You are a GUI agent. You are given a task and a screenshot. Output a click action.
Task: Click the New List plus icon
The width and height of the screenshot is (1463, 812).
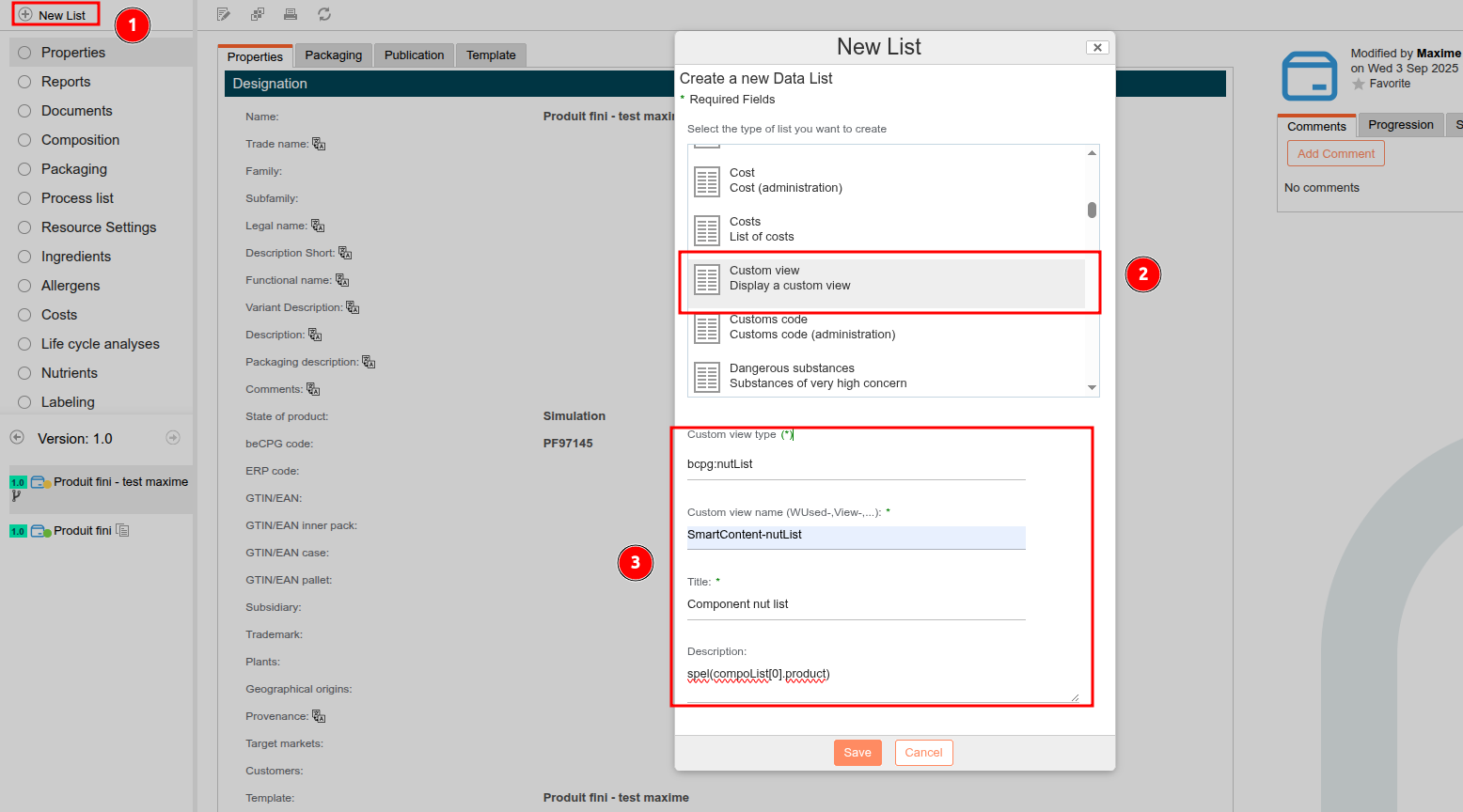(25, 15)
